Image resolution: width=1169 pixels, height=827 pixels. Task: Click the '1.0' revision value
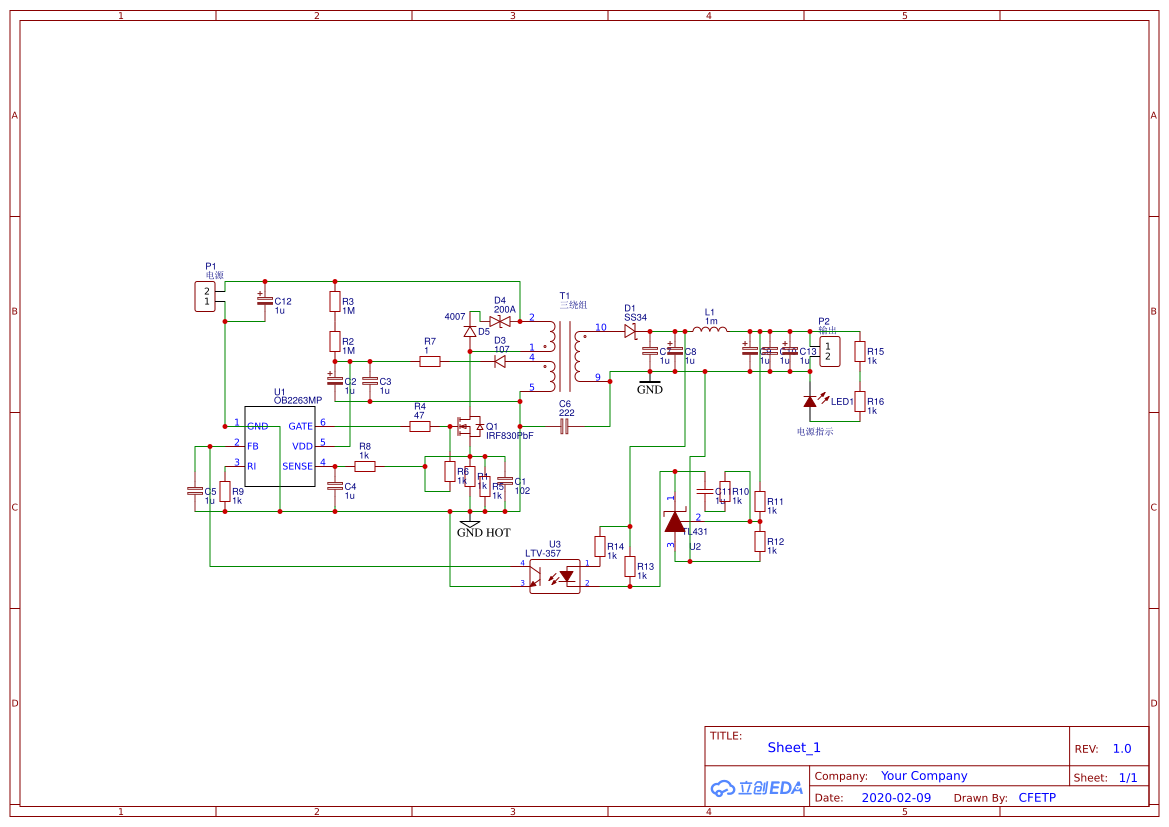coord(1122,749)
